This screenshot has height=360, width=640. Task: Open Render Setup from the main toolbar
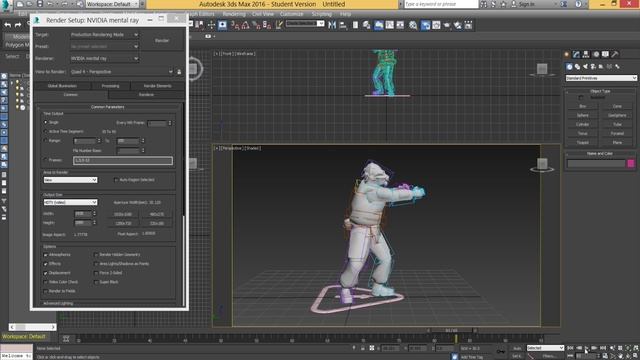(426, 25)
